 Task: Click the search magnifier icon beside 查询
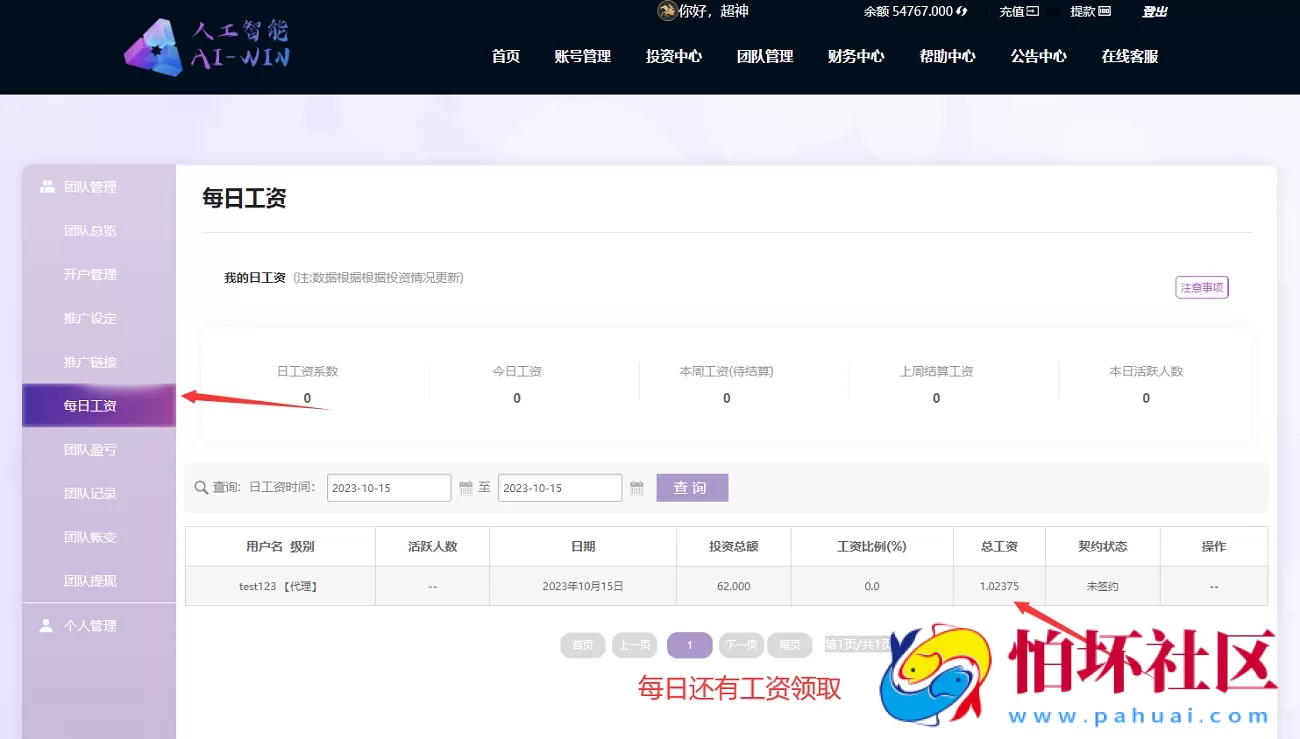pos(201,487)
